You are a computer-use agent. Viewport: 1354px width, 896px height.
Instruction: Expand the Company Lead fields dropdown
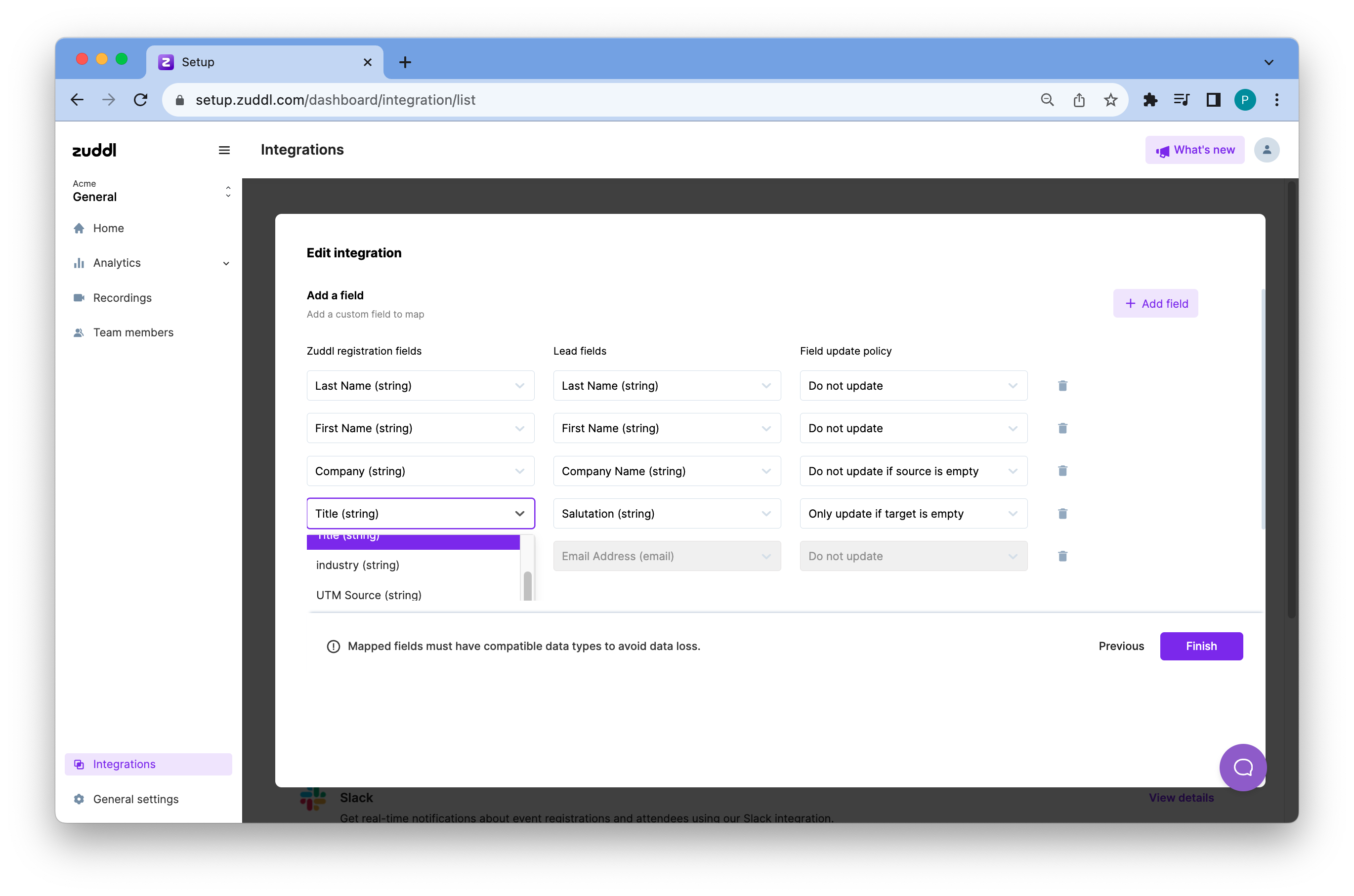(x=765, y=471)
